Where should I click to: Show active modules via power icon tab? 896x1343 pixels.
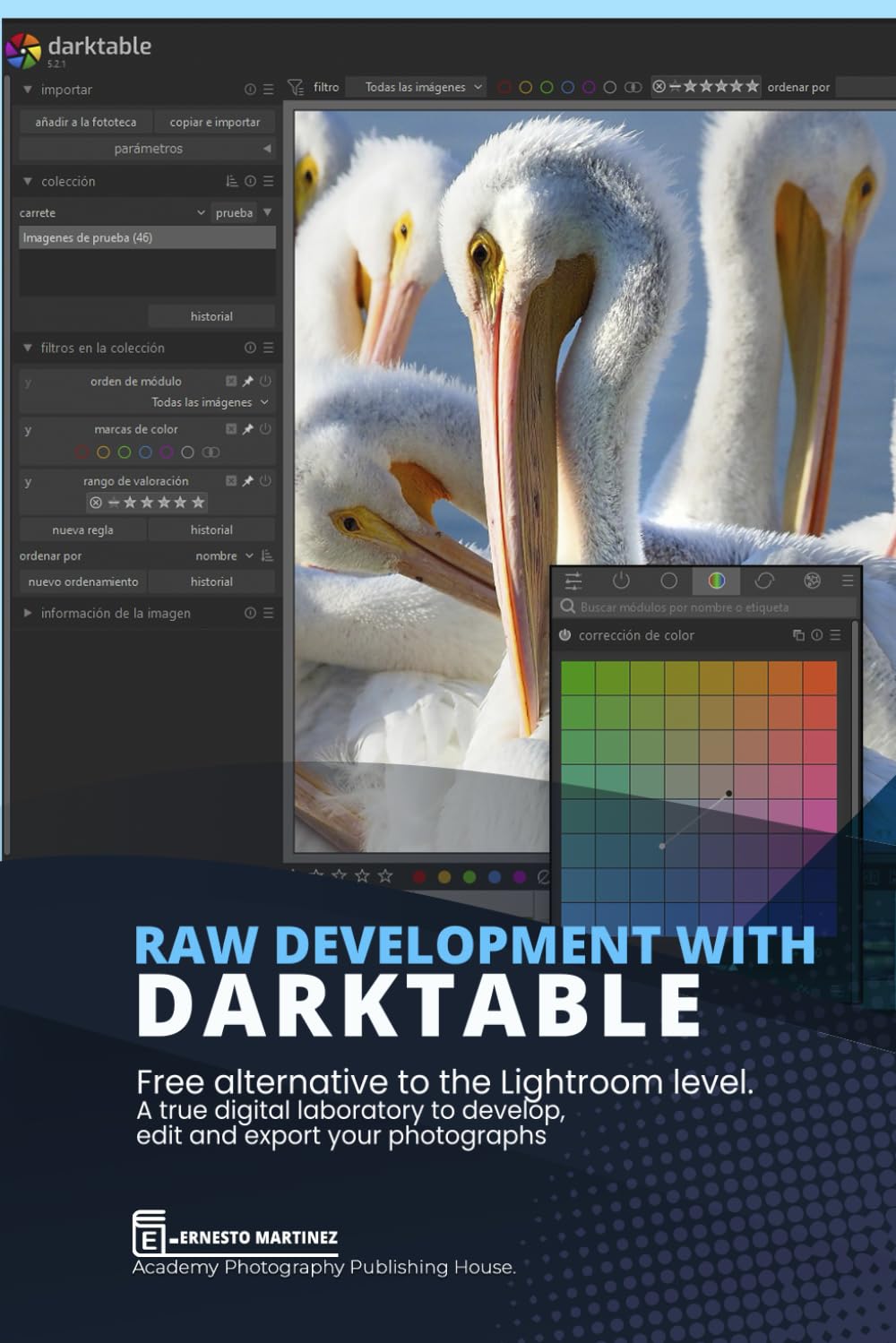(621, 581)
